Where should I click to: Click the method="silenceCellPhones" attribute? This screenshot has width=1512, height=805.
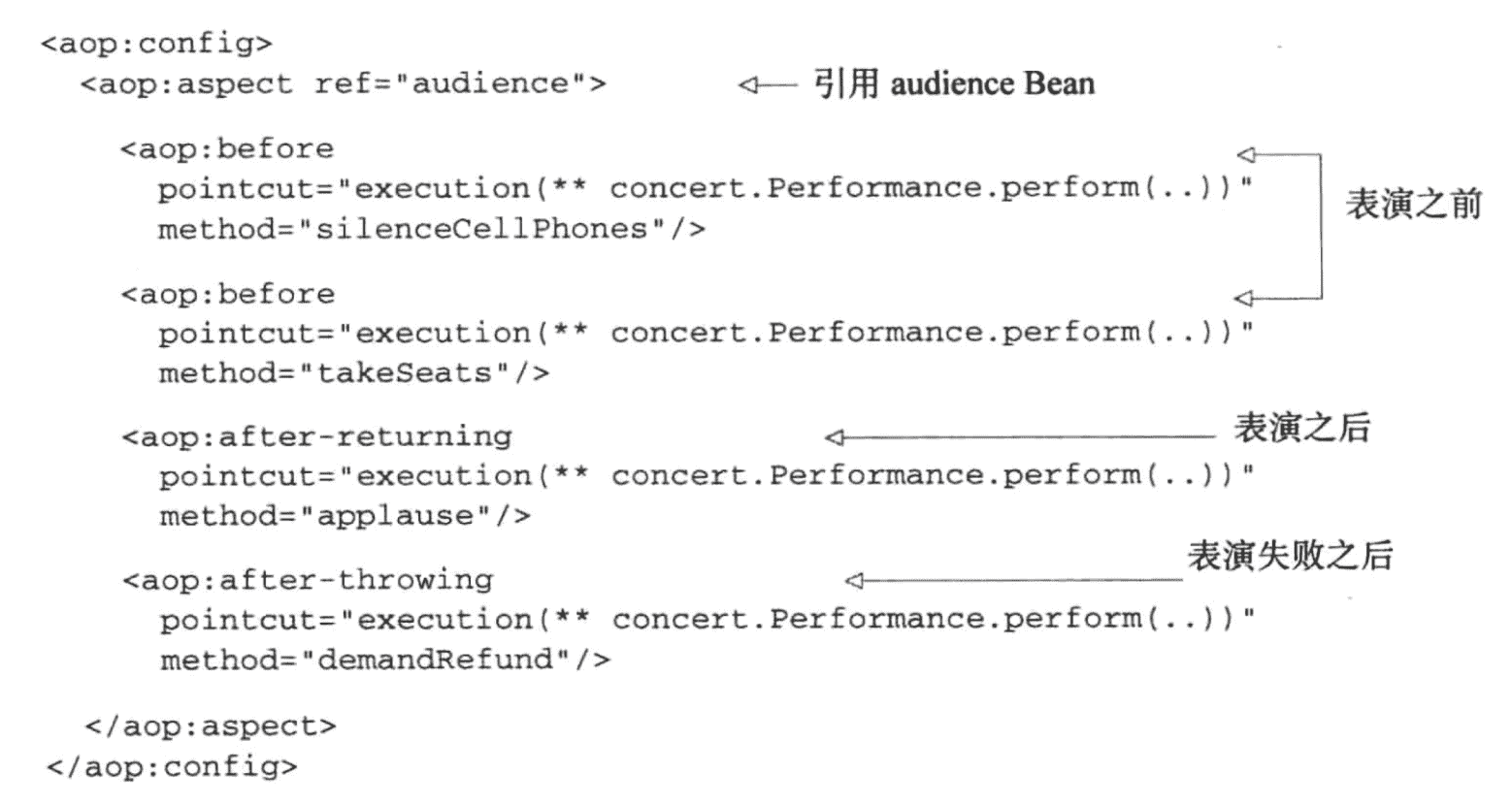432,230
